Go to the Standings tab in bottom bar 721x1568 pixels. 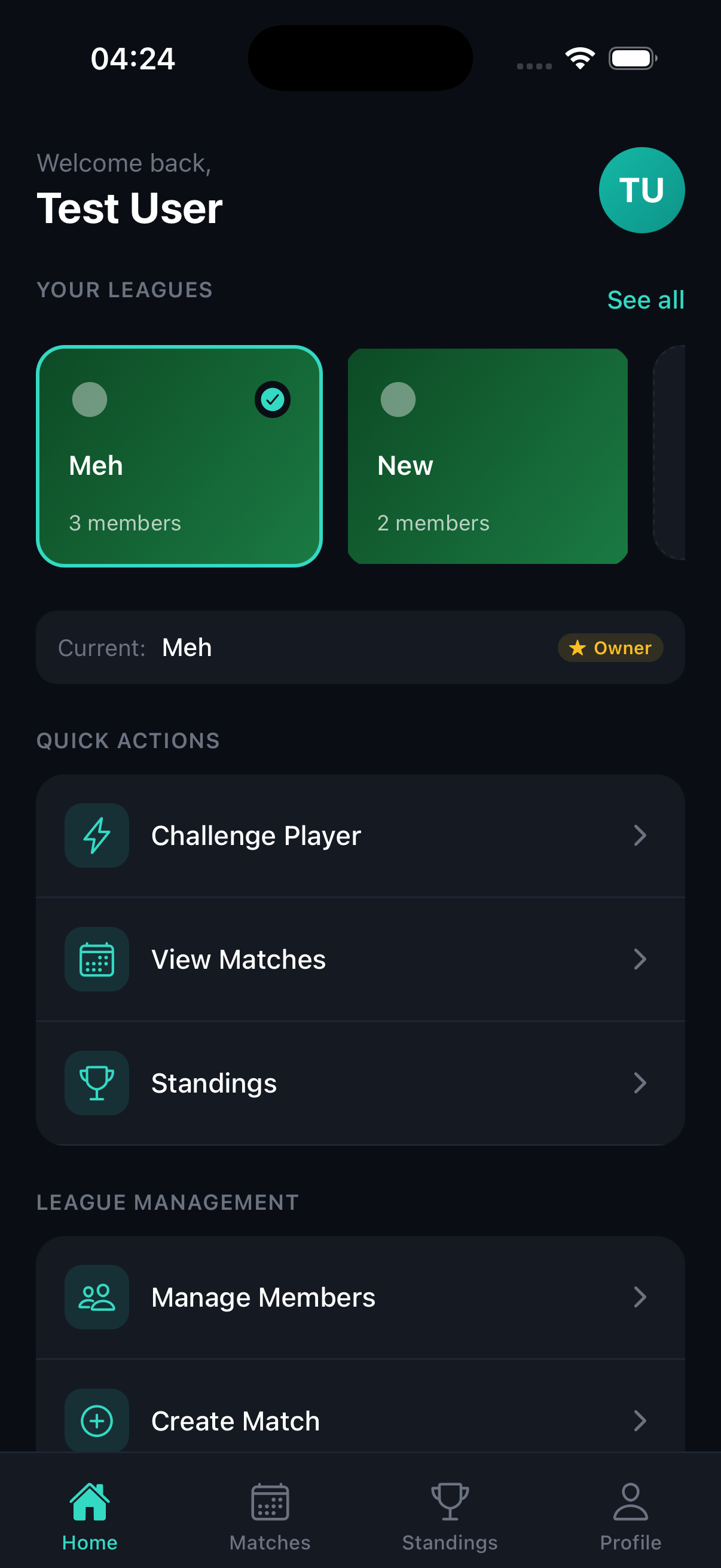click(x=450, y=1515)
